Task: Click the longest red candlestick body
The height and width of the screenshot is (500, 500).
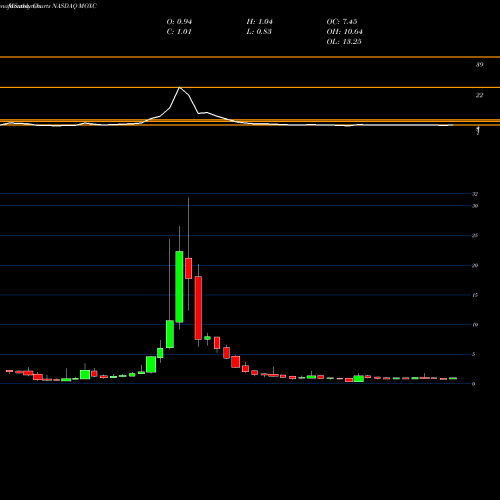Action: pos(198,308)
